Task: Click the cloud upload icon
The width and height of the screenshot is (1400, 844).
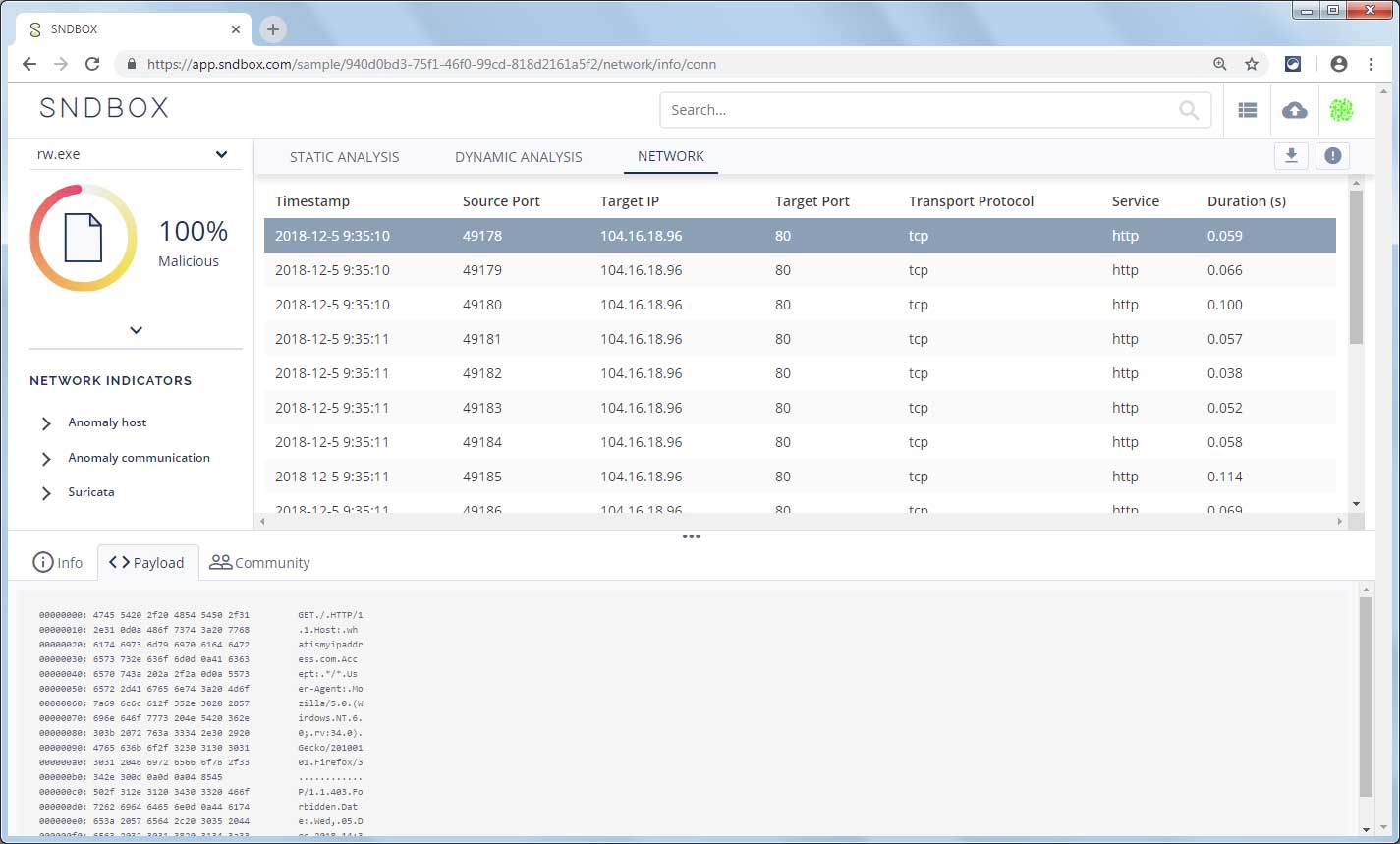Action: [1295, 110]
